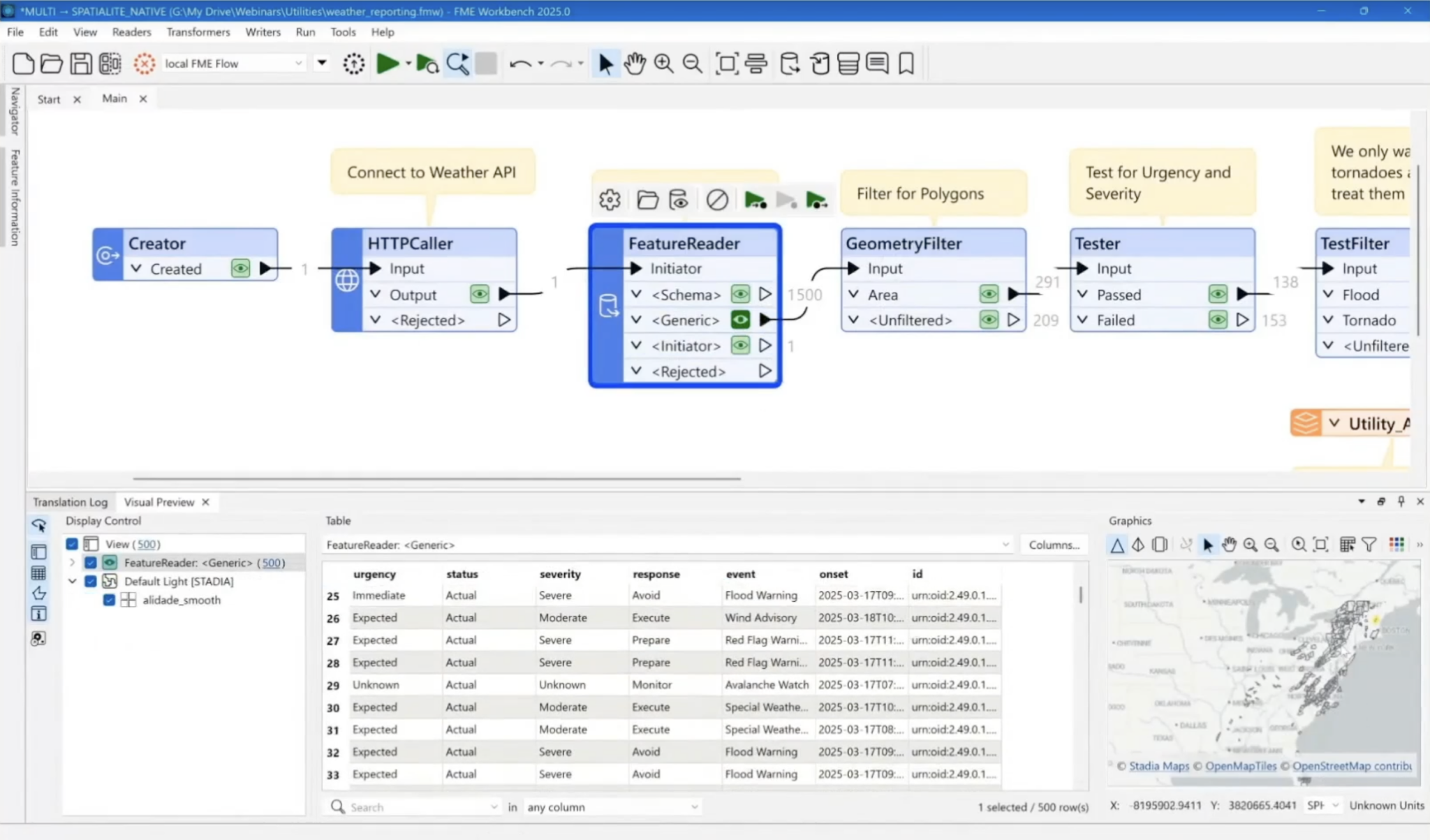Click the 500 count link on FeatureReader row

(x=271, y=563)
